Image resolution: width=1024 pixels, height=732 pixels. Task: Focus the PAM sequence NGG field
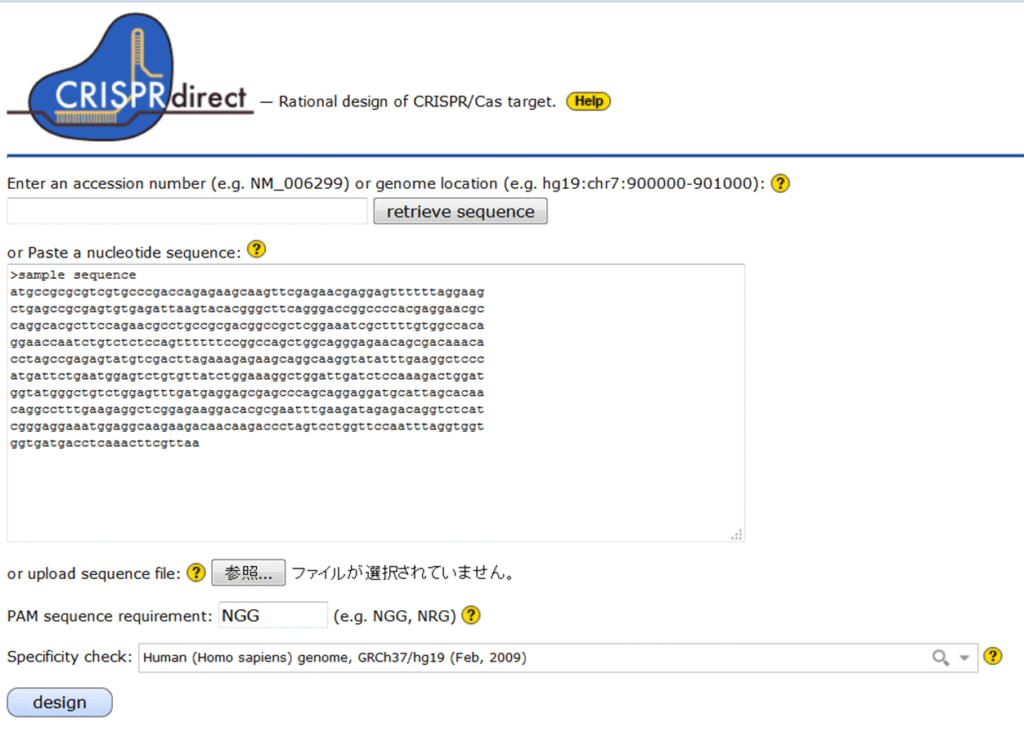coord(272,615)
